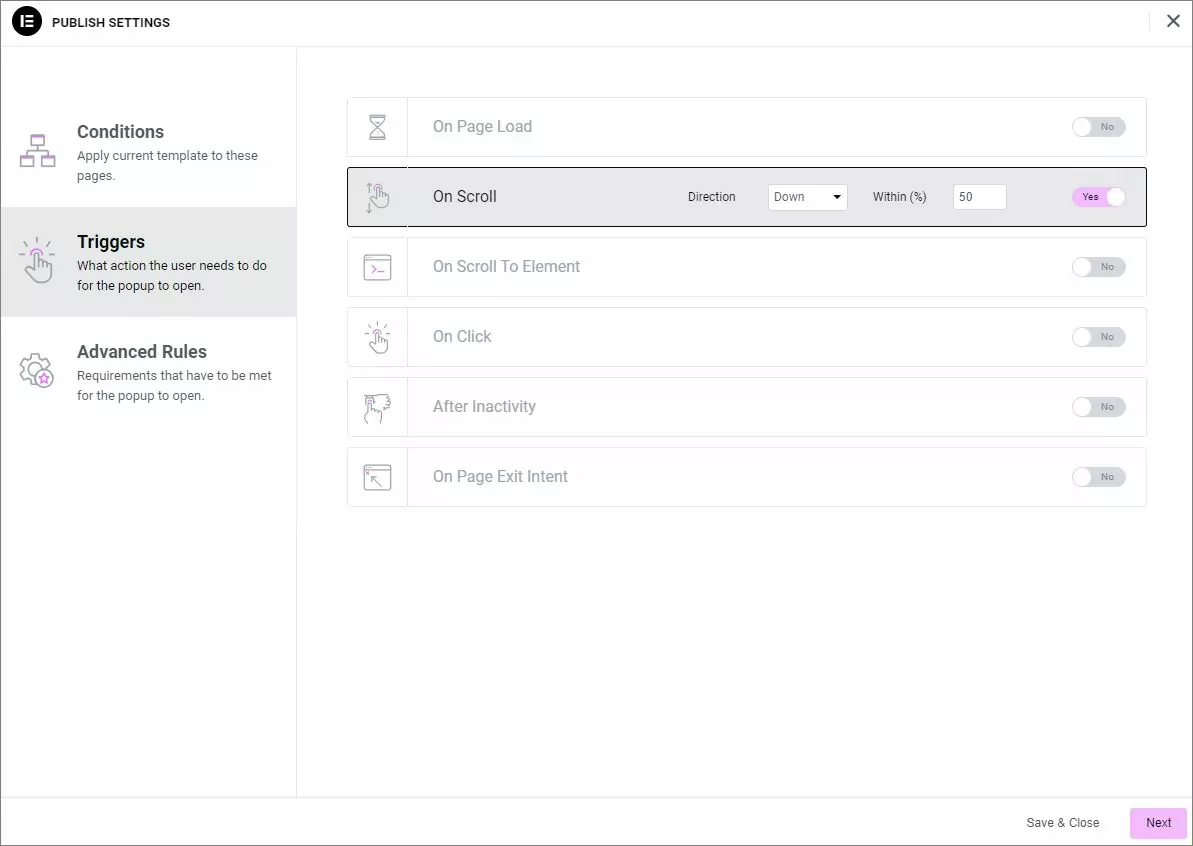This screenshot has height=846, width=1193.
Task: Click the On Page Exit Intent arrow icon
Action: pos(377,477)
